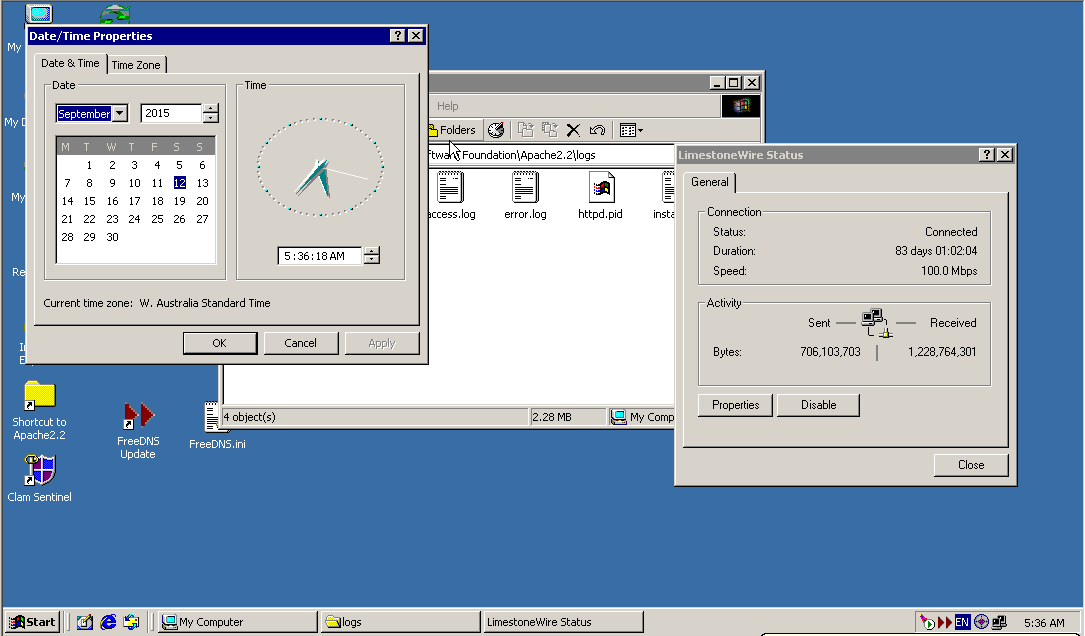
Task: Click the Help menu in Explorer window
Action: pyautogui.click(x=447, y=106)
